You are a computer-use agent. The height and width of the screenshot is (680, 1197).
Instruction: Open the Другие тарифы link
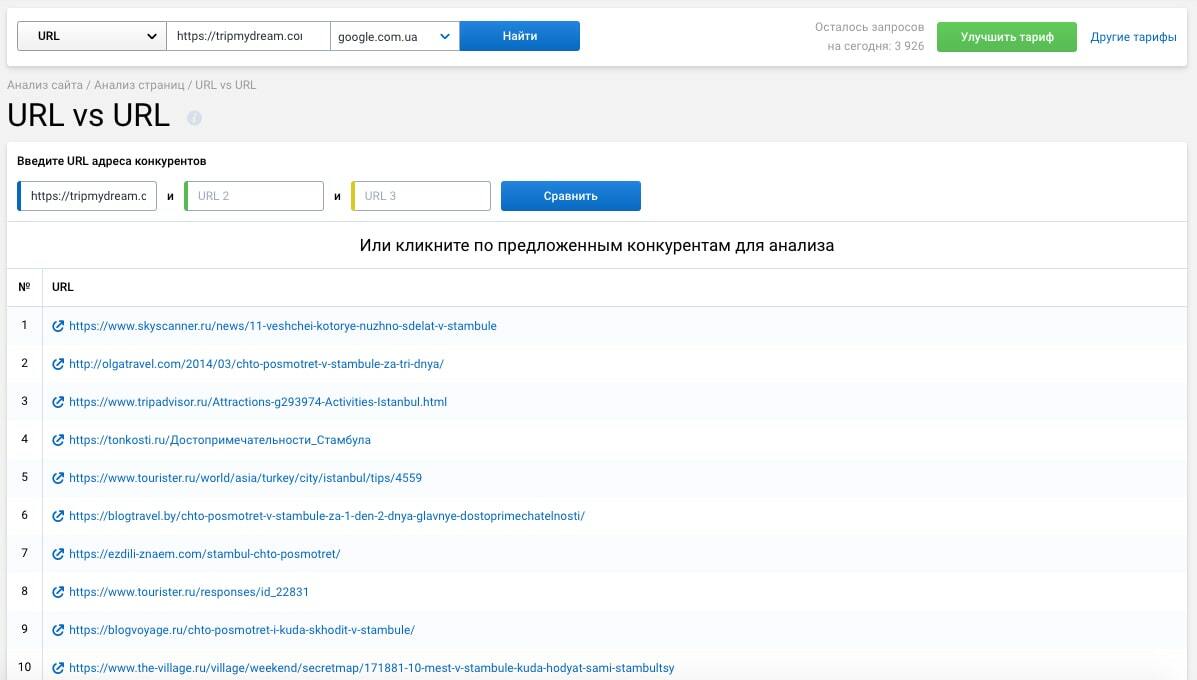pos(1133,37)
